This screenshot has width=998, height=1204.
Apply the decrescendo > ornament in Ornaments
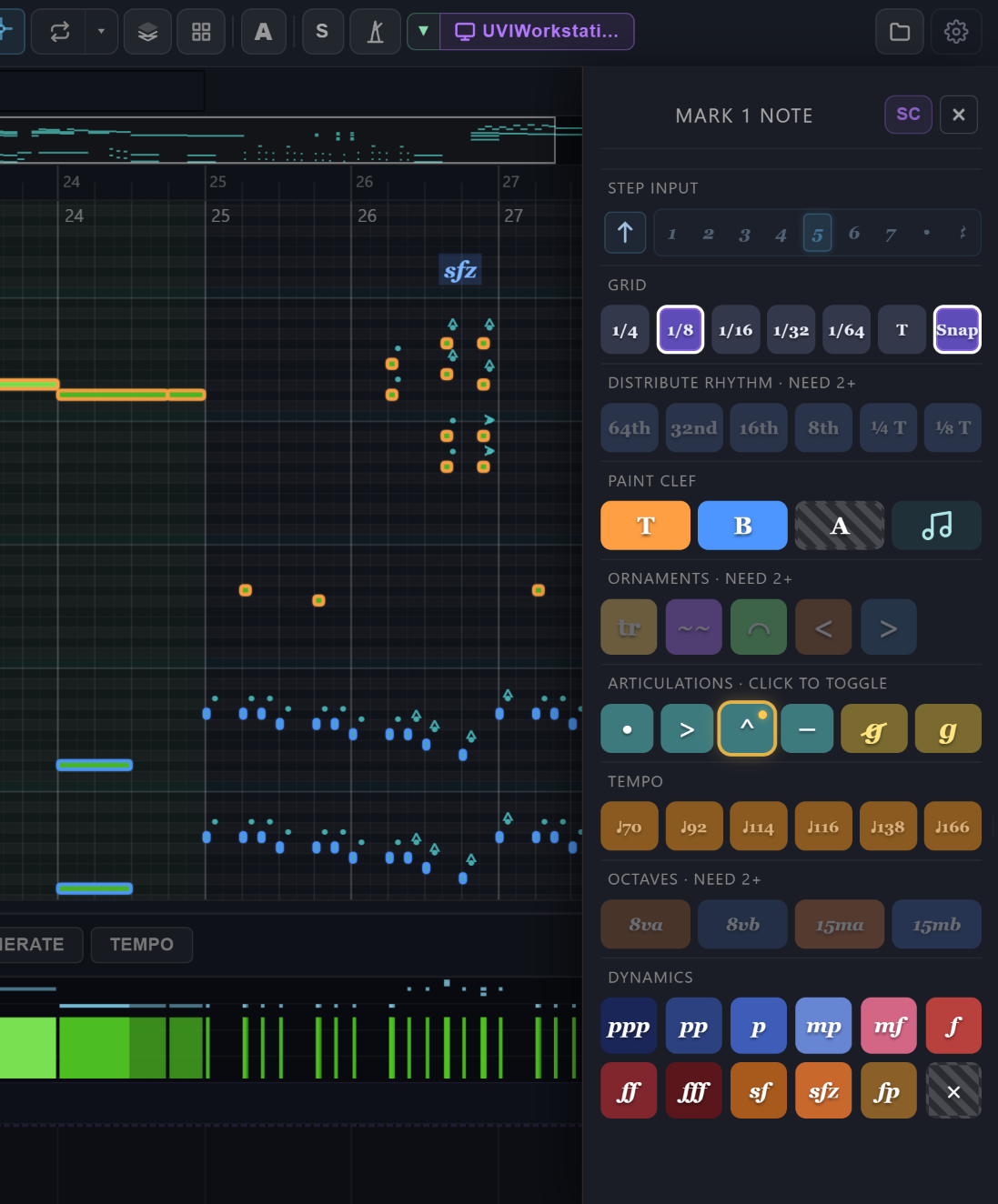pos(889,627)
